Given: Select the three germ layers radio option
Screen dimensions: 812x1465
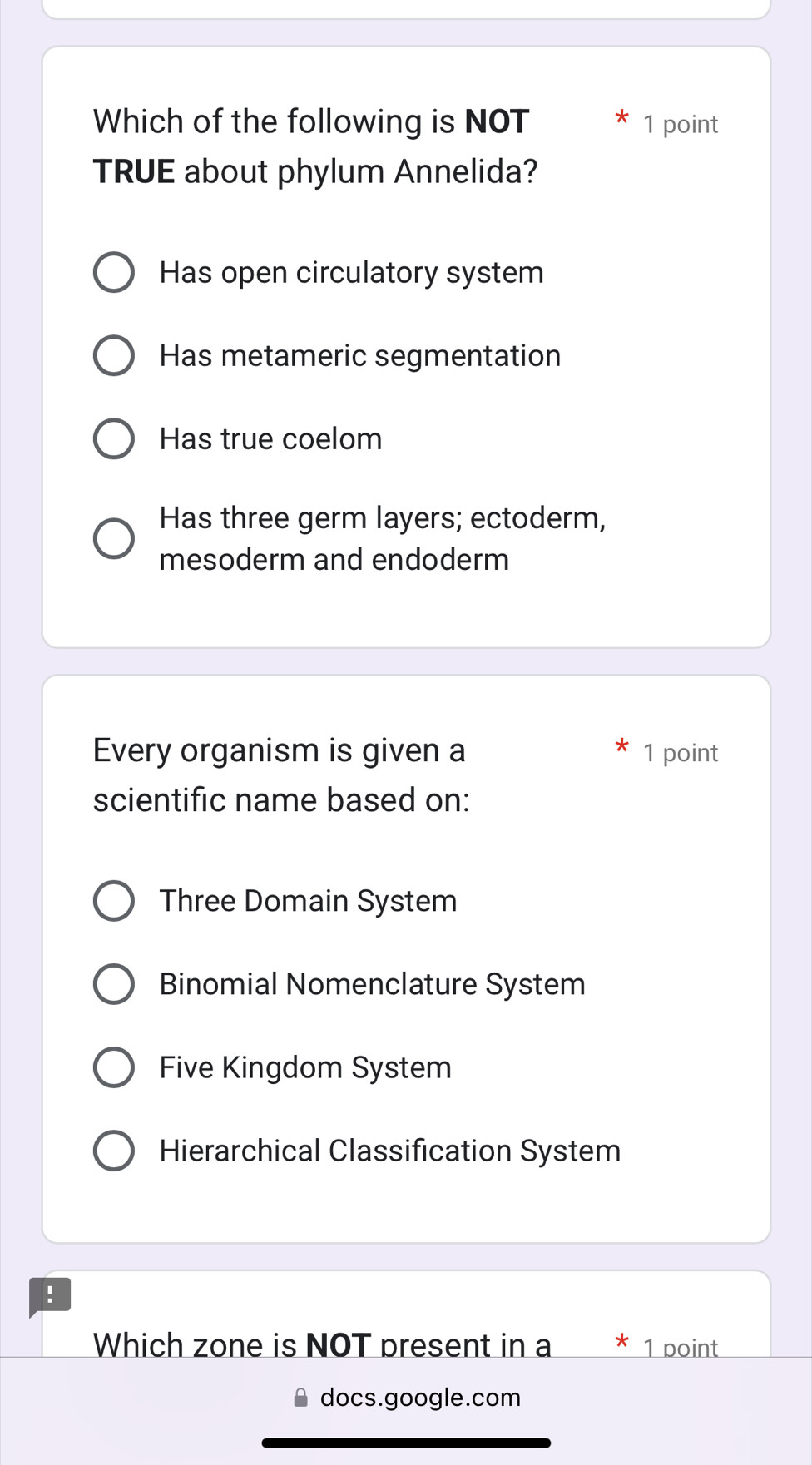Looking at the screenshot, I should [114, 539].
